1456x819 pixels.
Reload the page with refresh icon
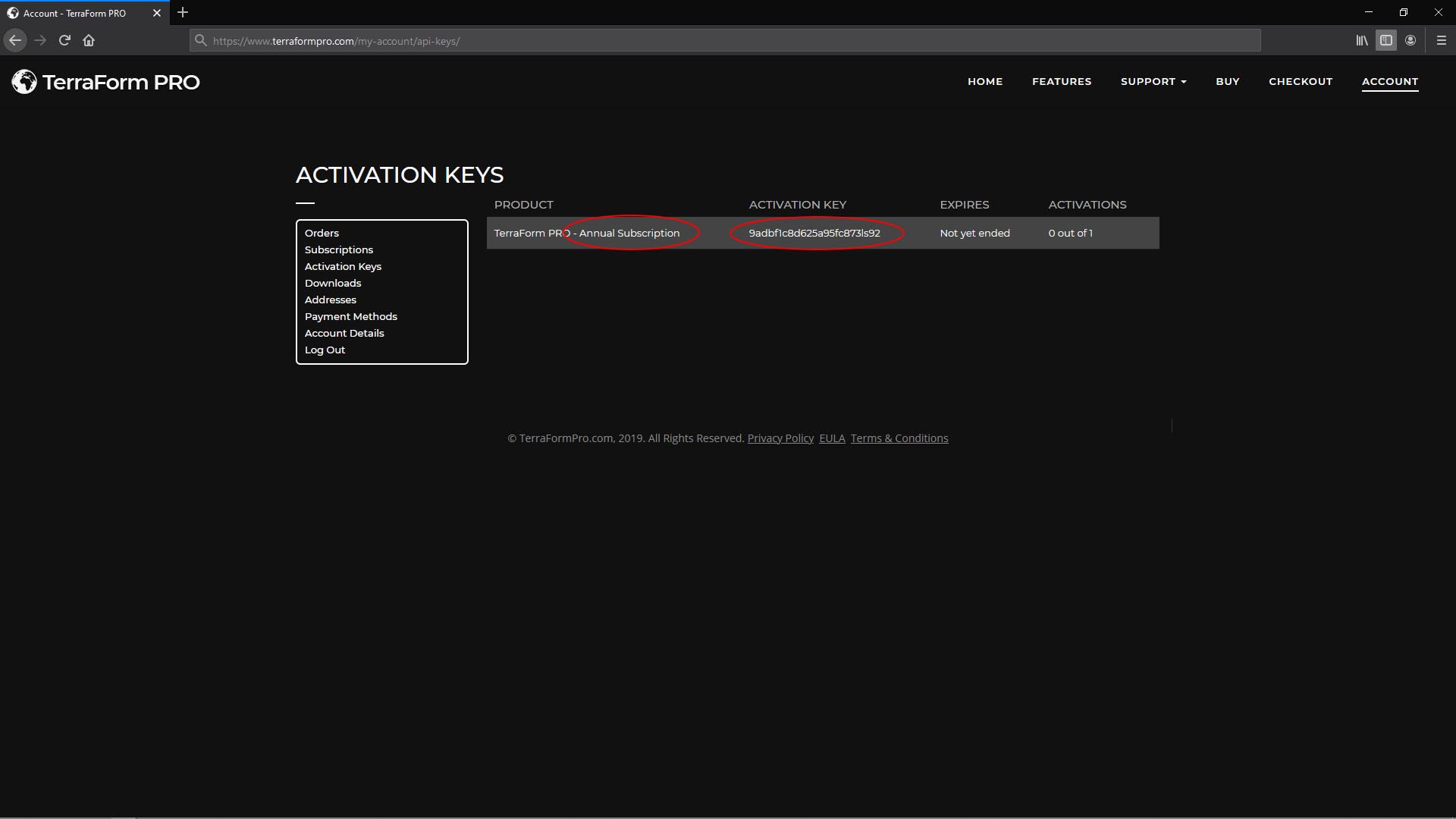(x=64, y=40)
